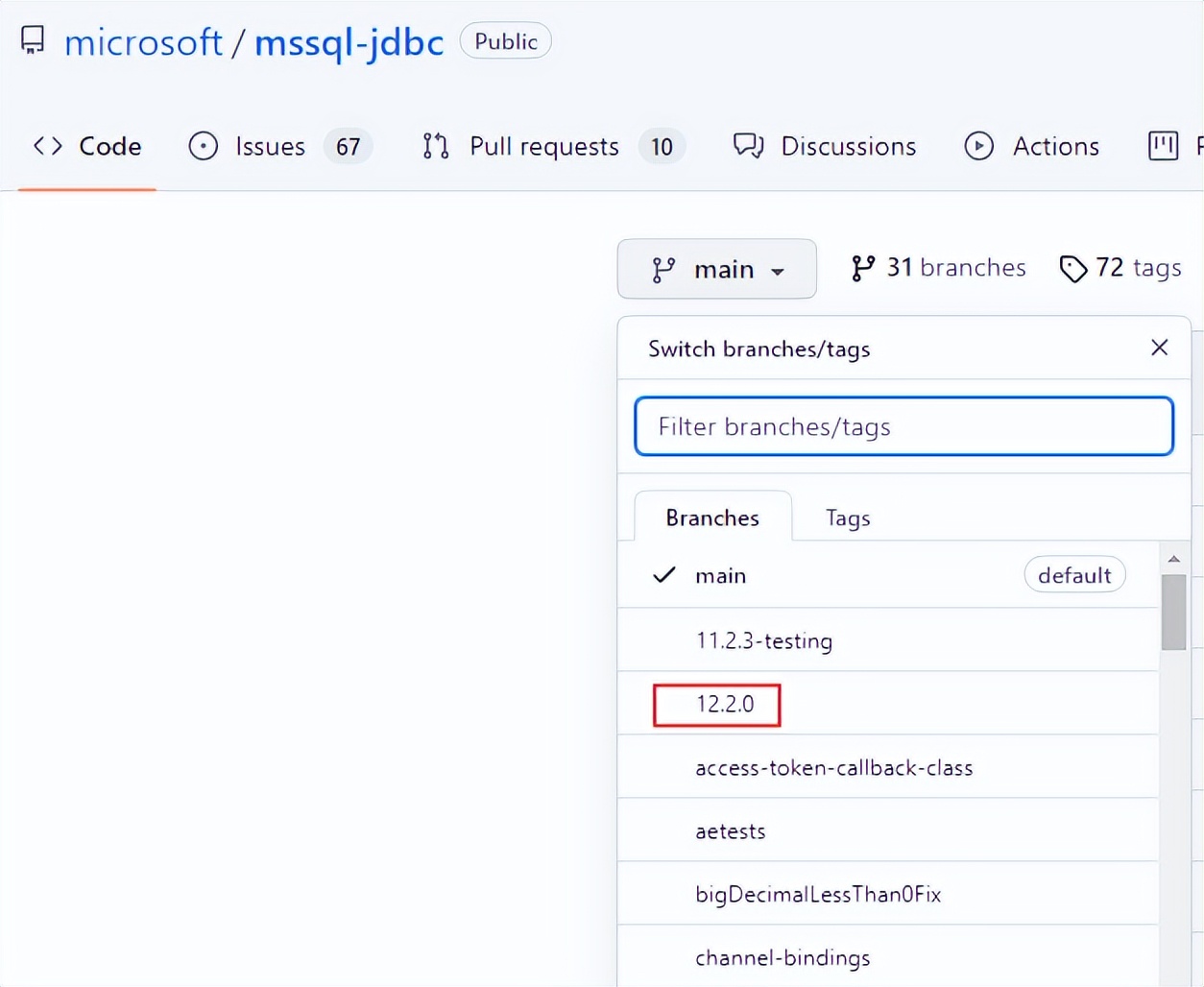Select the Branches tab

click(x=712, y=517)
